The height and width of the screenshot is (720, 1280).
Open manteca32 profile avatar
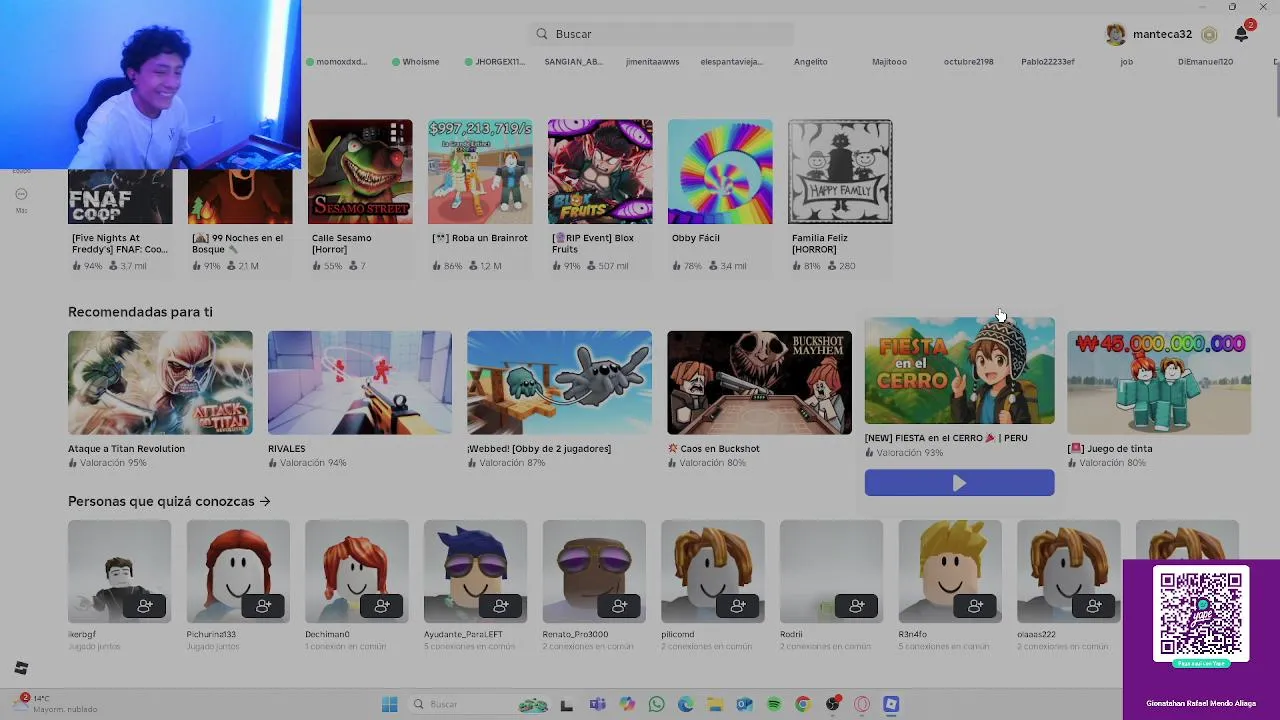coord(1115,34)
